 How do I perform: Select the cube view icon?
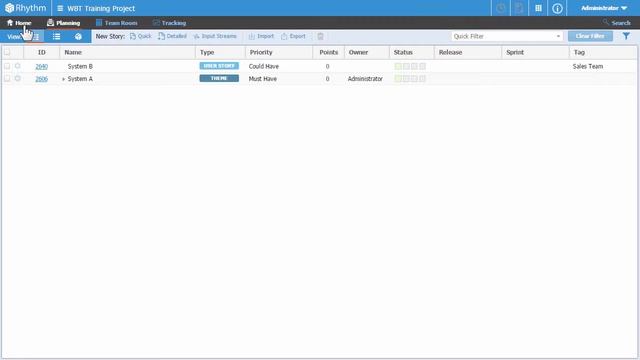(x=78, y=36)
